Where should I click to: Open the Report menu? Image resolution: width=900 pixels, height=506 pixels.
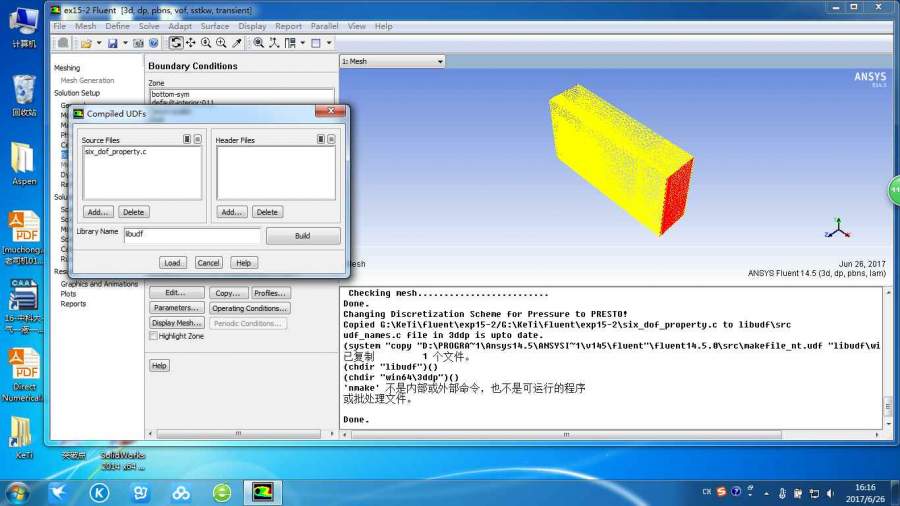pyautogui.click(x=288, y=26)
